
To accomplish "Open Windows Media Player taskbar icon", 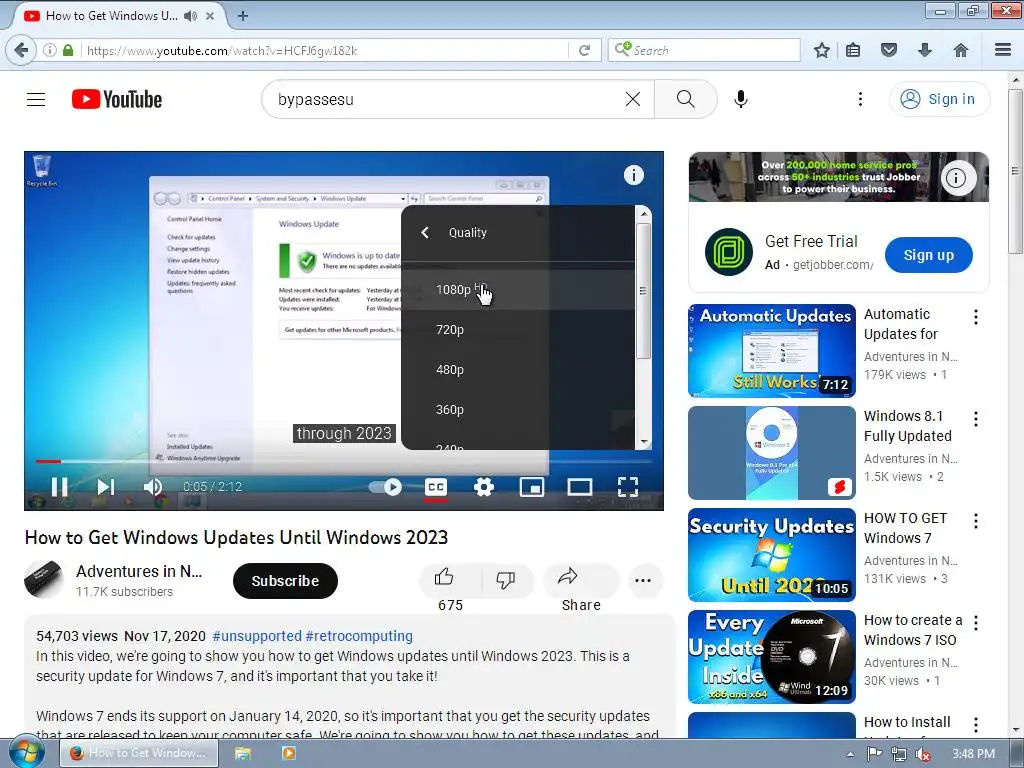I will click(x=288, y=753).
